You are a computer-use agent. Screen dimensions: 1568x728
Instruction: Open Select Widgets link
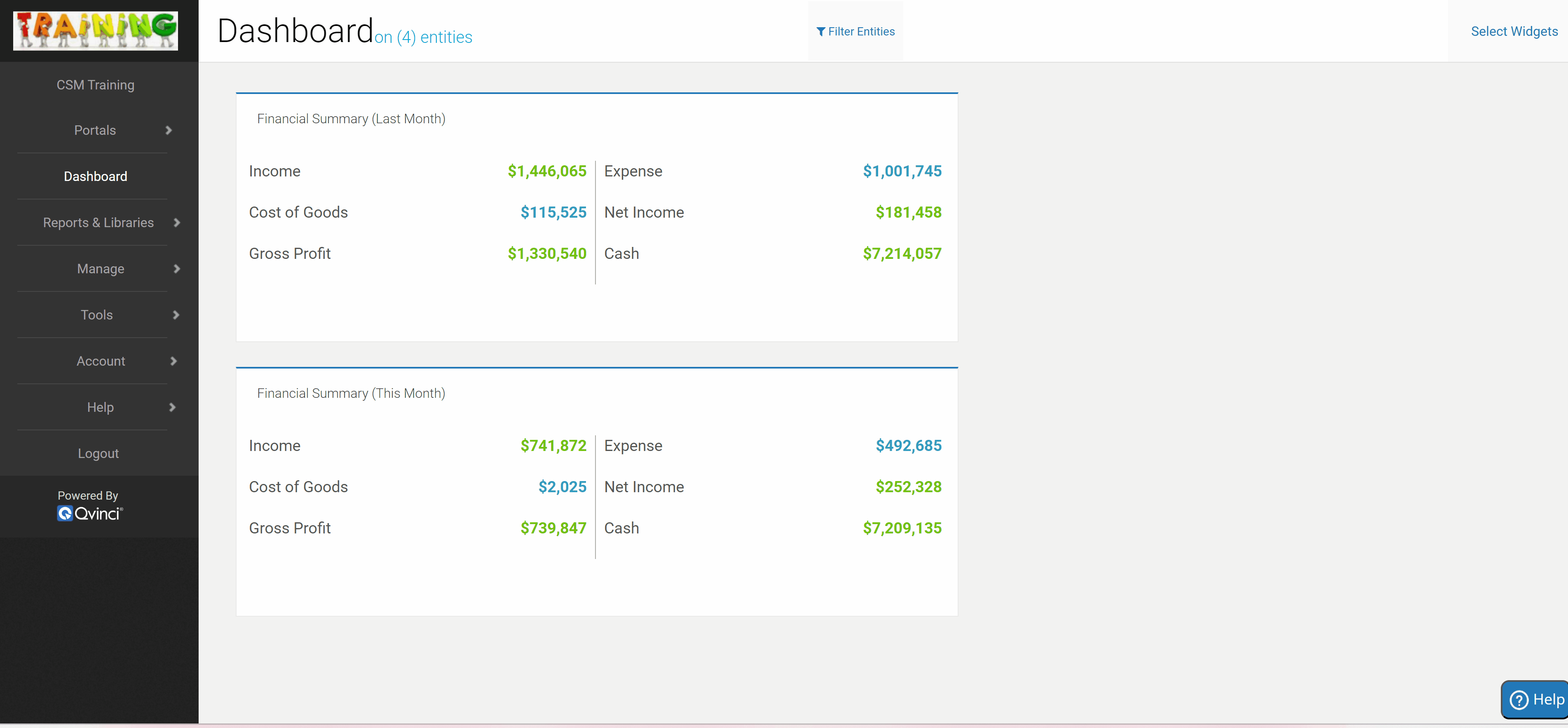click(x=1514, y=32)
